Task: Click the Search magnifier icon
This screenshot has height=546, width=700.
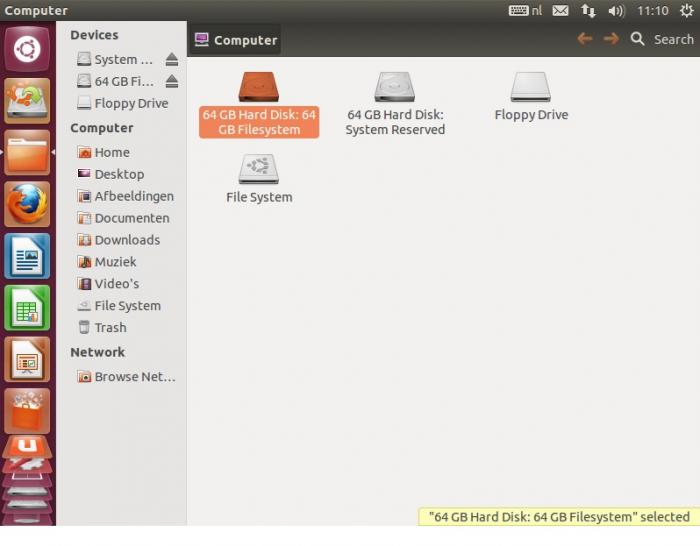Action: tap(638, 39)
